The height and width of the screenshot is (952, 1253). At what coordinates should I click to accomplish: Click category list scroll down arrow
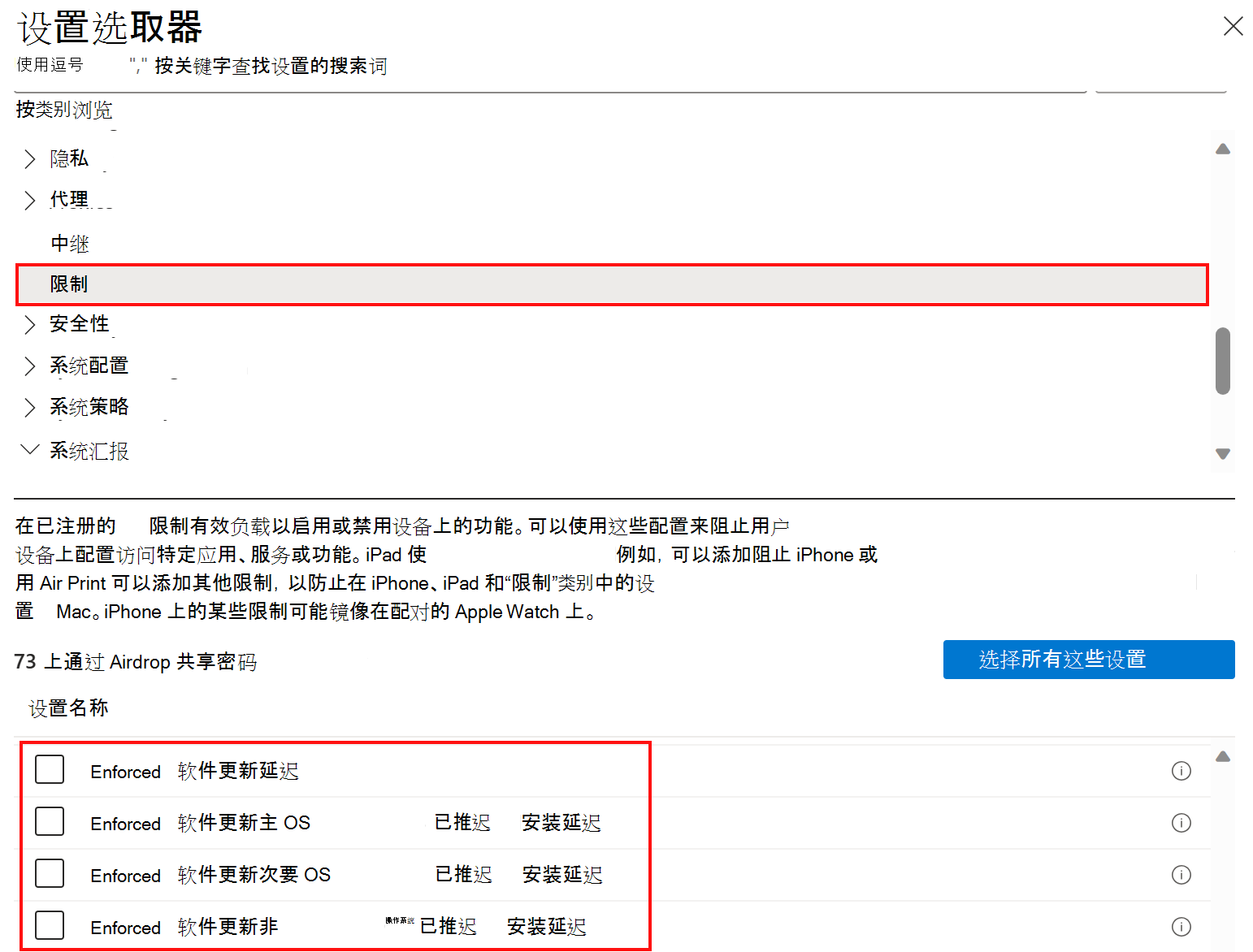(x=1223, y=454)
